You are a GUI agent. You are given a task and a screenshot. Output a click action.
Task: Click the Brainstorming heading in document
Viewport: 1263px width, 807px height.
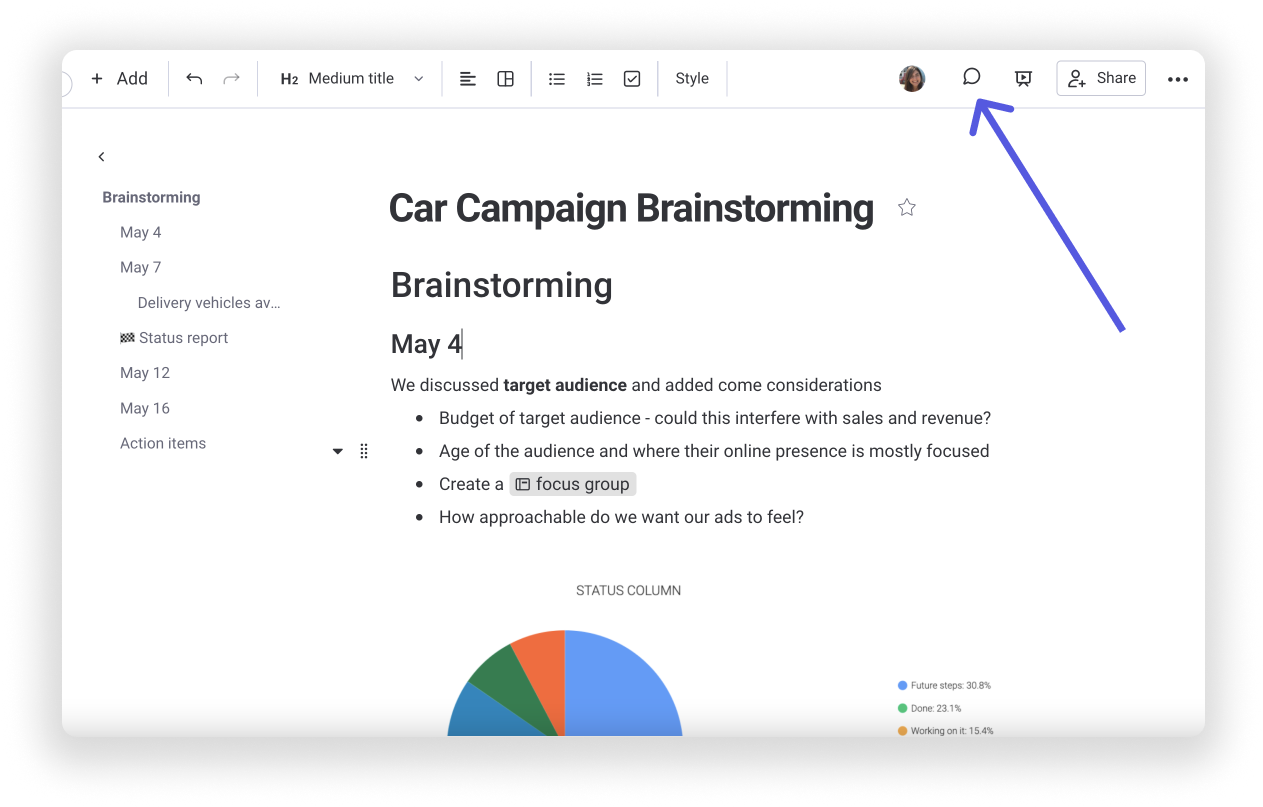[x=502, y=285]
